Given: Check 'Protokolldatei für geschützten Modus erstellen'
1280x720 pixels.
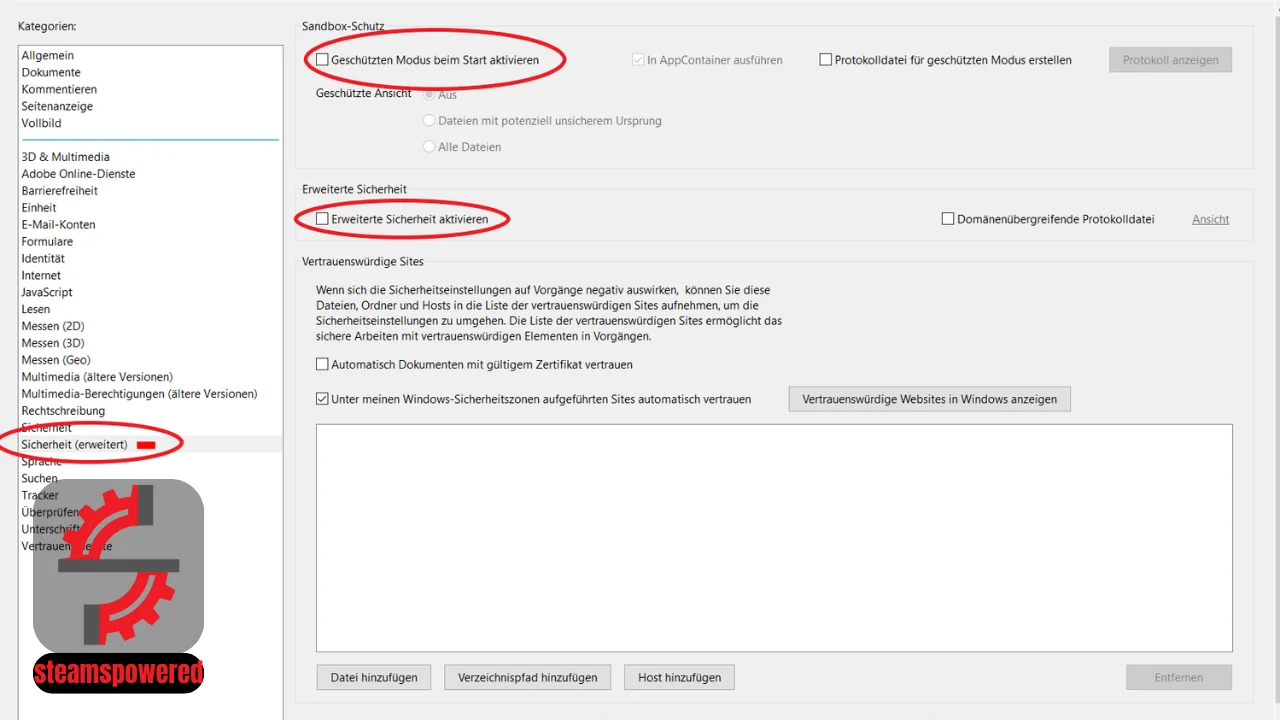Looking at the screenshot, I should (x=826, y=60).
